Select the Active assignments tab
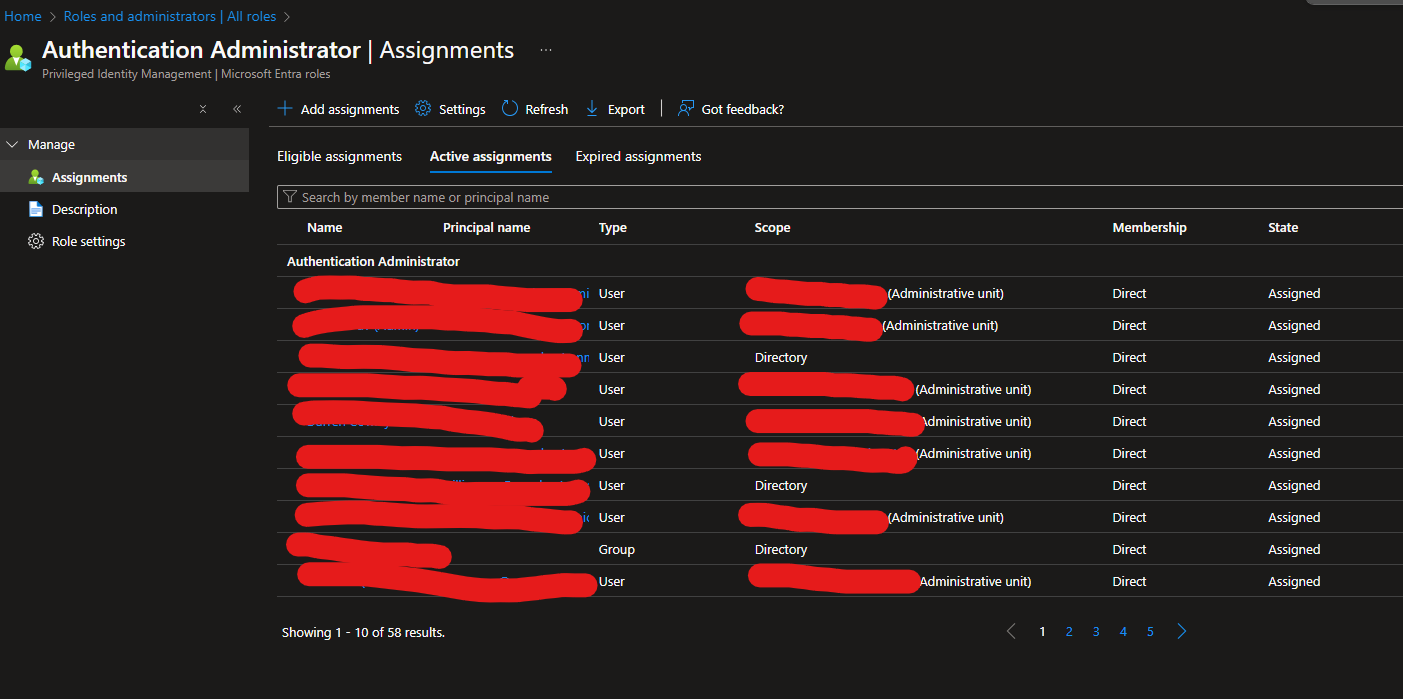This screenshot has width=1403, height=699. (490, 156)
